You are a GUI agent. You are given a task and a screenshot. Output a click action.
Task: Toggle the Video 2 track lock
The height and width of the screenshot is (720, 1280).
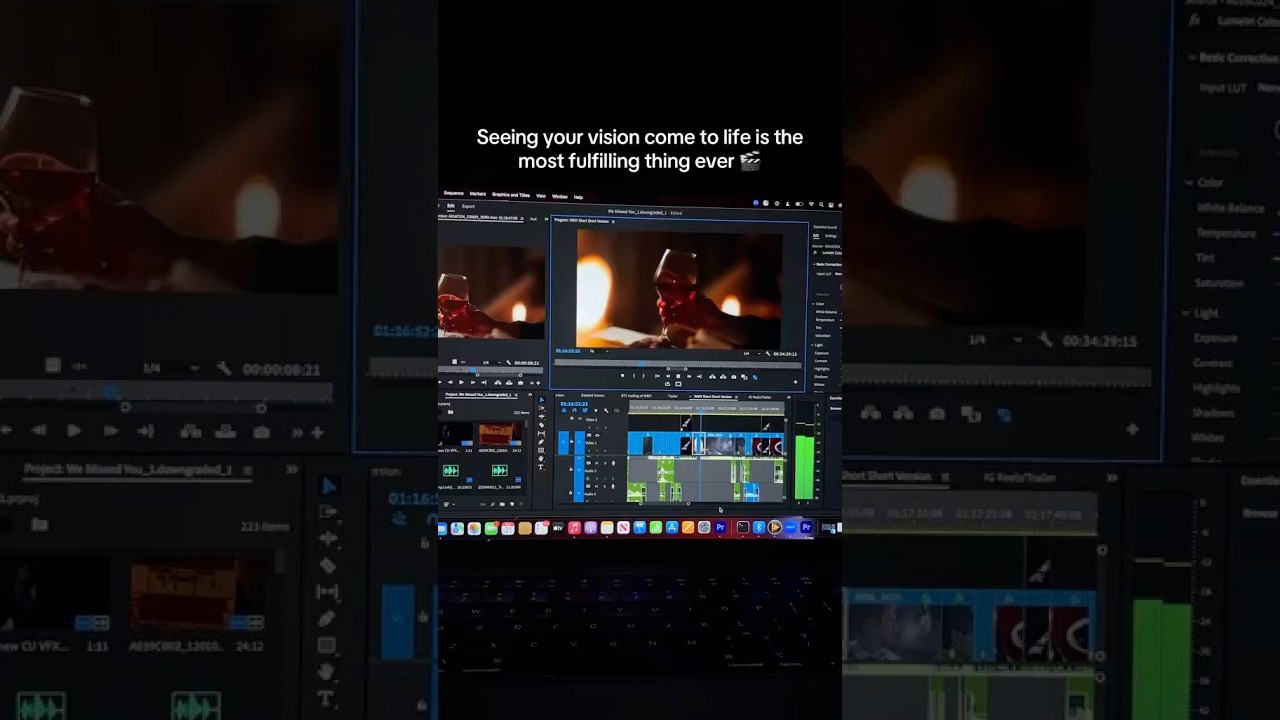[572, 418]
